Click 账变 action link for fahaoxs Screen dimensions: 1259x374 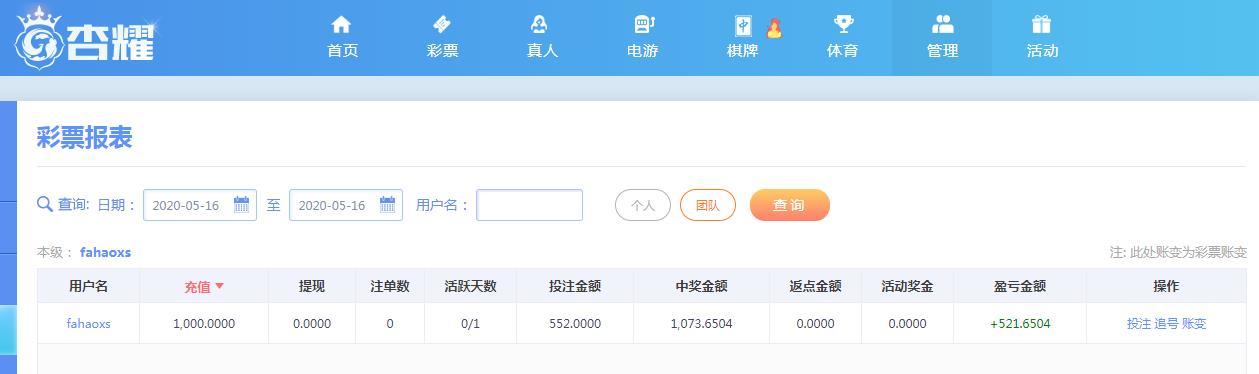pos(1194,323)
